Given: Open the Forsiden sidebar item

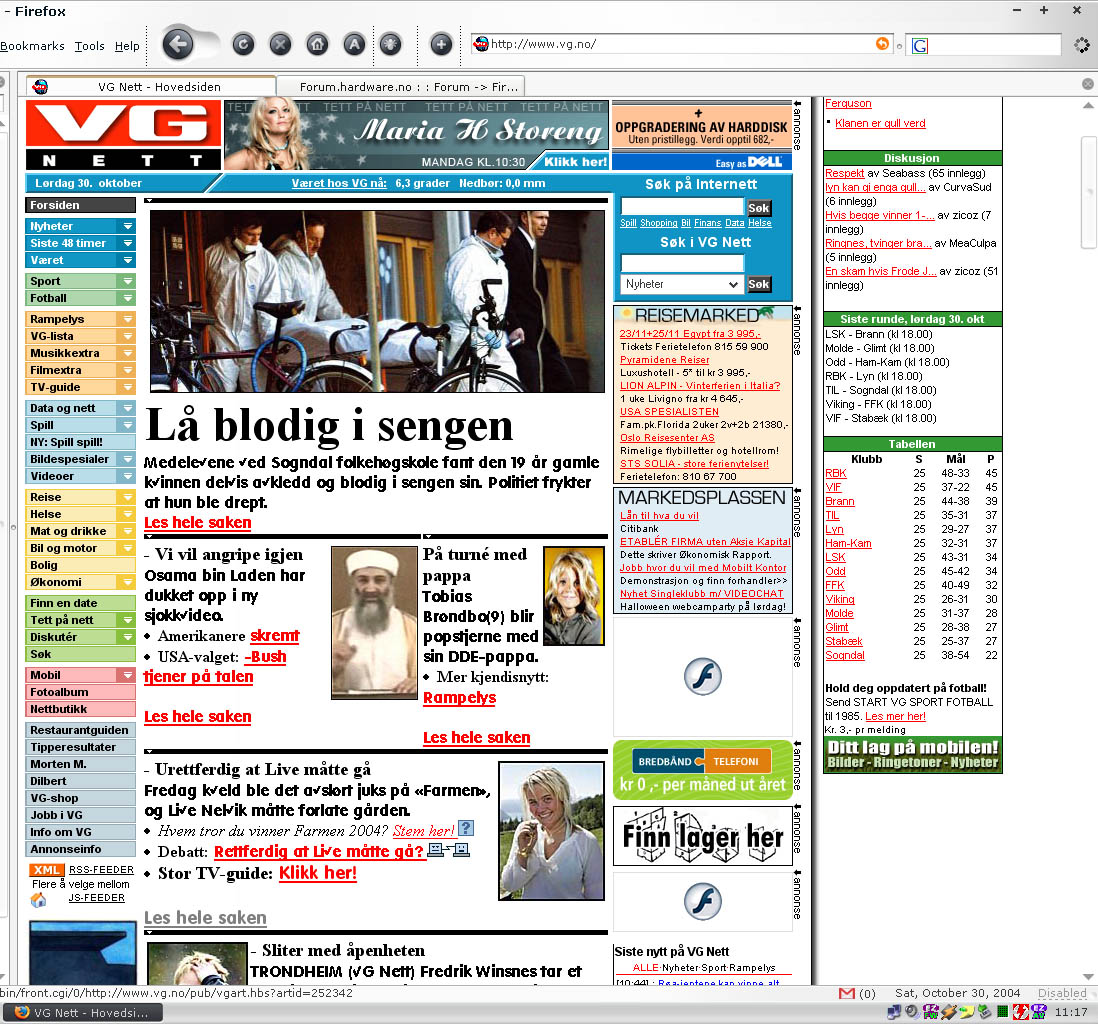Looking at the screenshot, I should 81,205.
